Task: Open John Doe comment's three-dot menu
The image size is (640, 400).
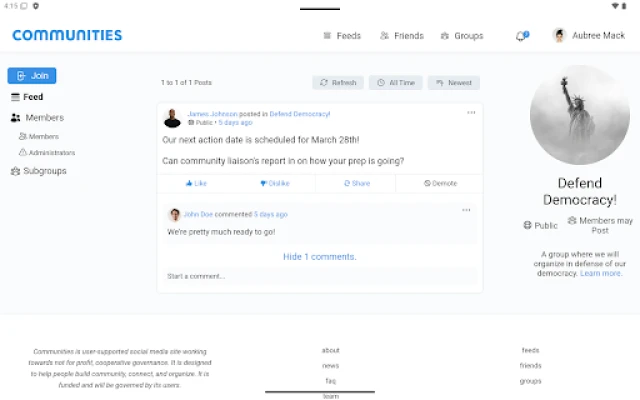Action: click(466, 210)
